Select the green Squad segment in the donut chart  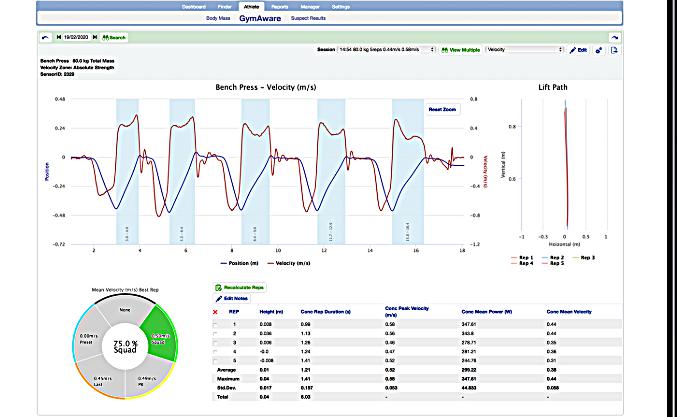tap(155, 322)
